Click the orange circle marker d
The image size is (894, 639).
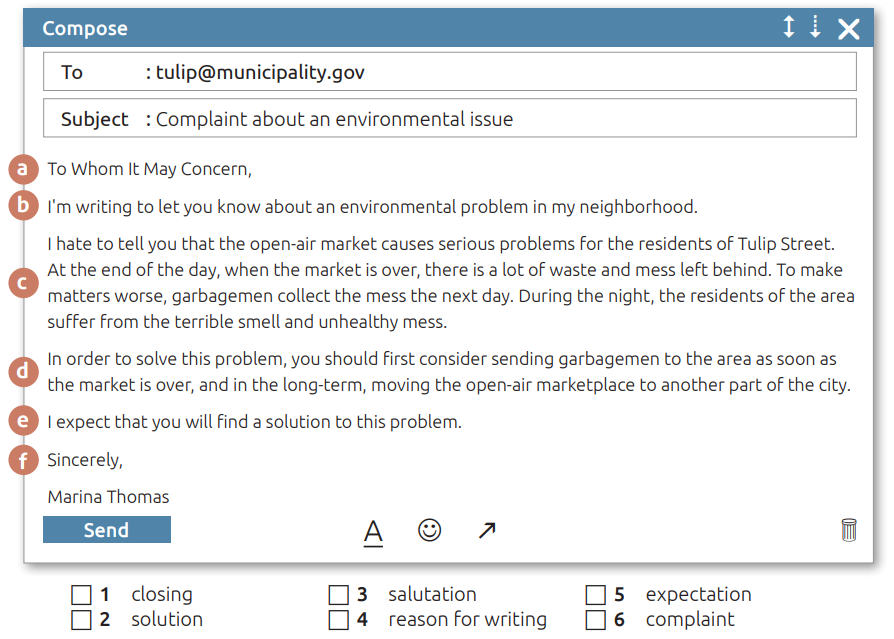pos(24,372)
